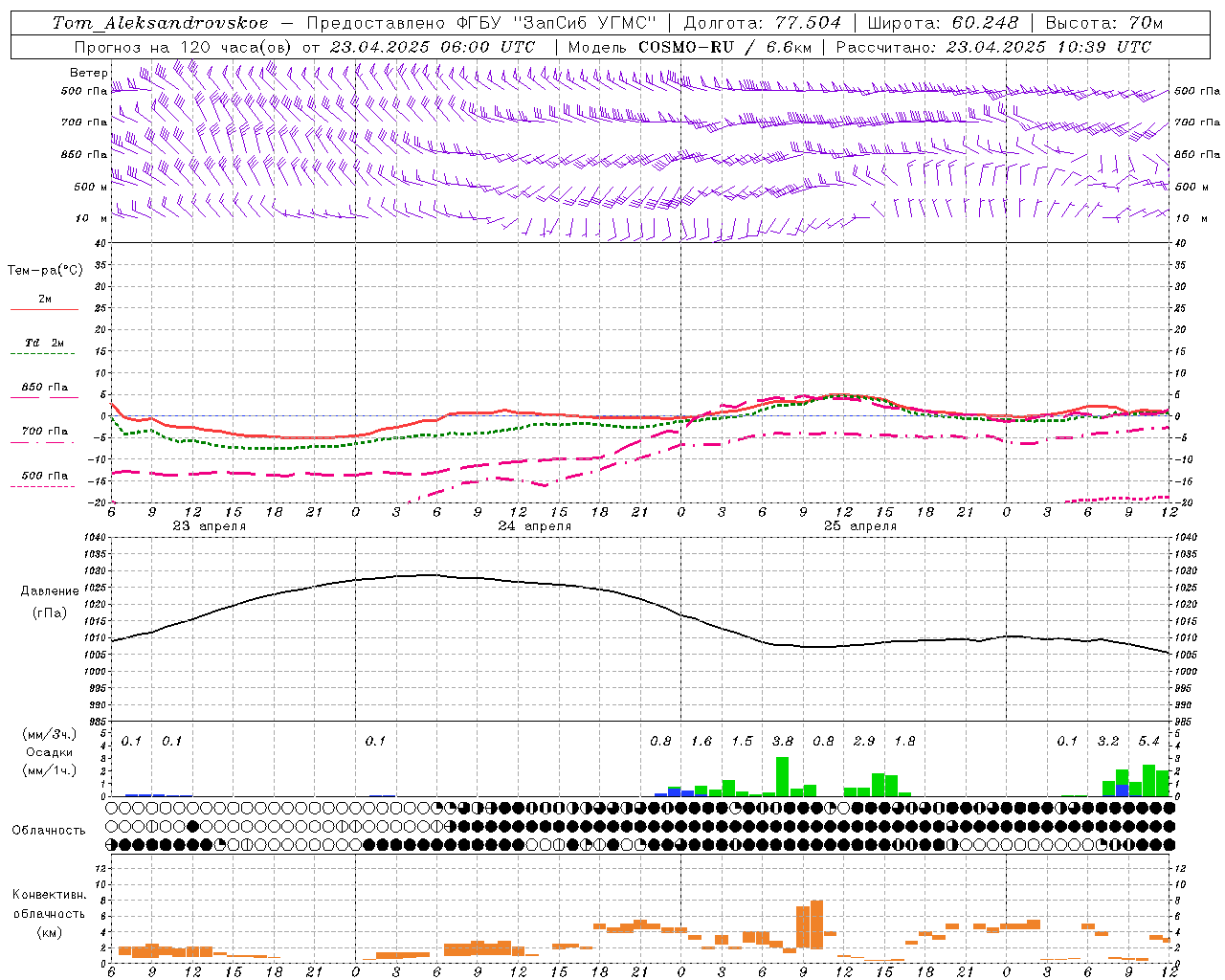Click the 'Тем-ра(°C)' temperature panel label
This screenshot has height=980, width=1225.
(45, 271)
